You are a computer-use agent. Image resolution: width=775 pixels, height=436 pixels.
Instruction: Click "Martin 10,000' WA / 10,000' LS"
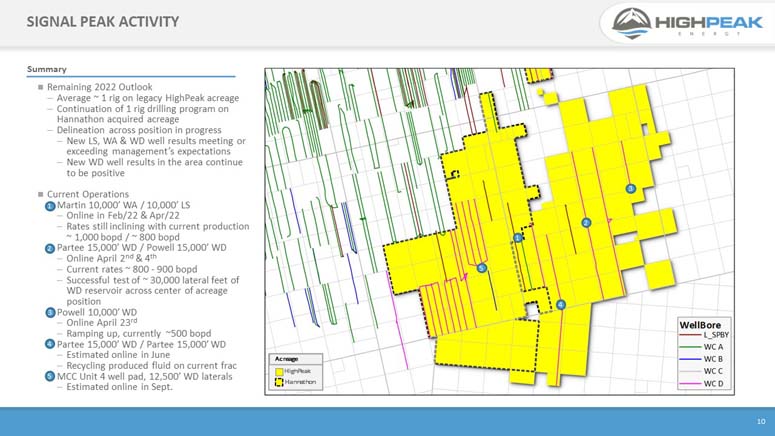pos(123,205)
